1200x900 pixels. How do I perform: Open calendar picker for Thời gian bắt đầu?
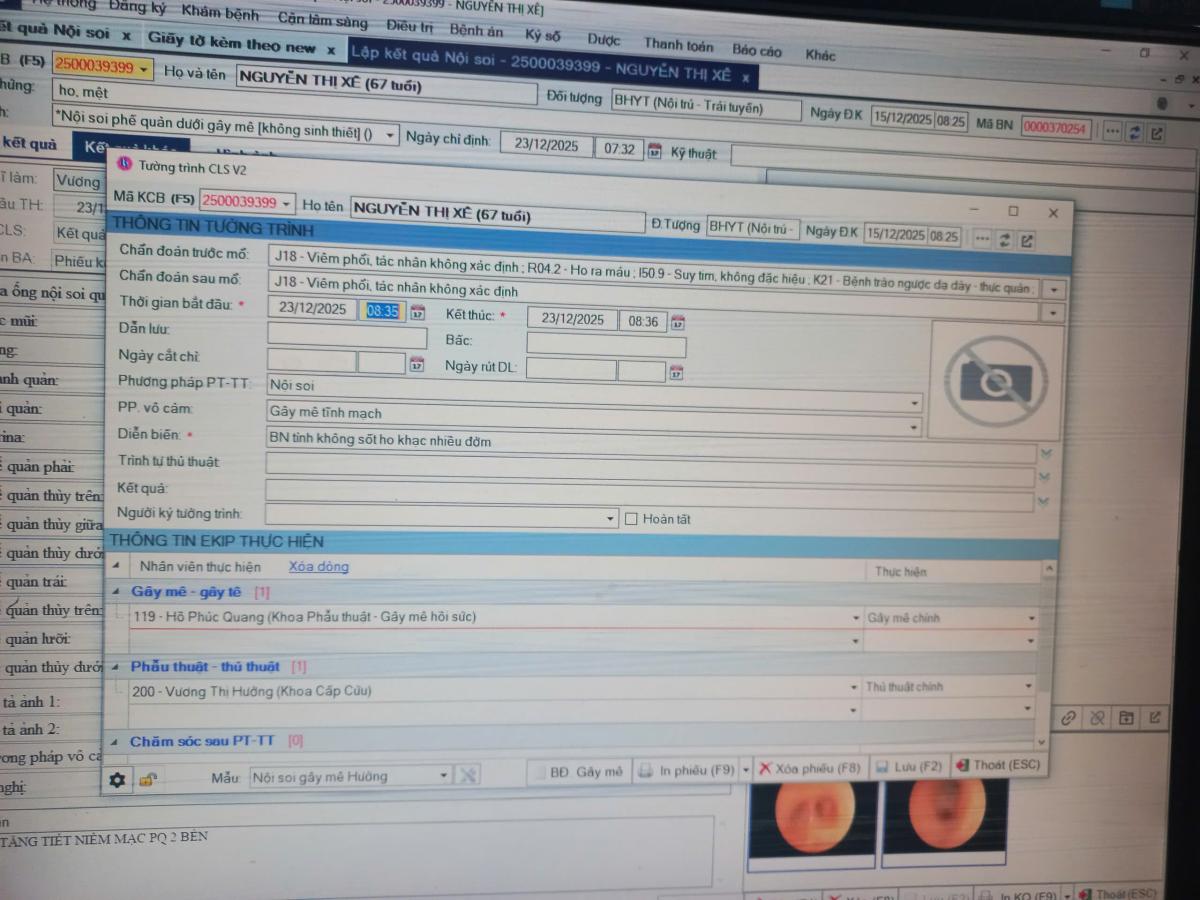tap(418, 312)
